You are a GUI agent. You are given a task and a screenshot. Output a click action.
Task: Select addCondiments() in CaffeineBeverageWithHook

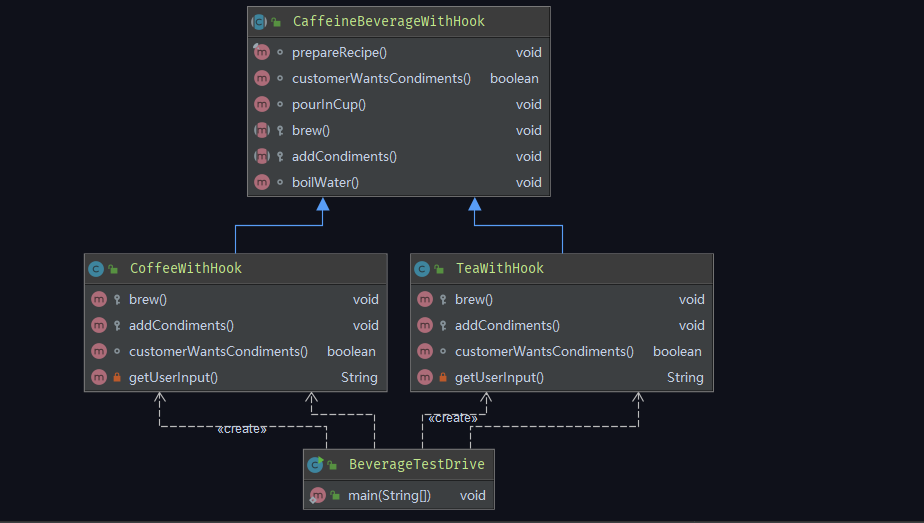[344, 156]
